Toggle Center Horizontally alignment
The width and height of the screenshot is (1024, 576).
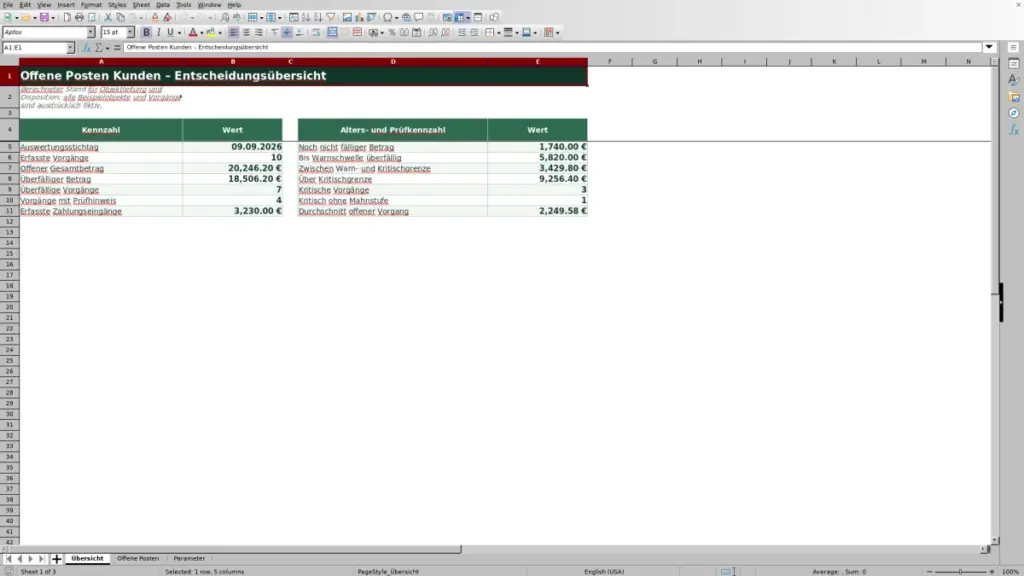(x=246, y=33)
